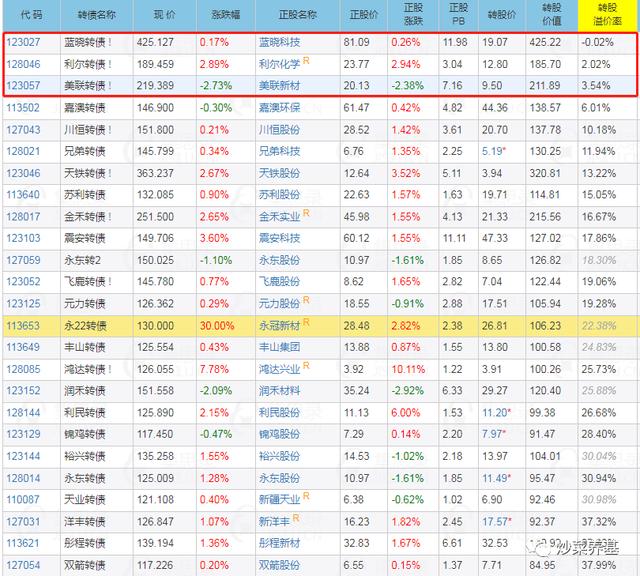Click the 转债名称 column header
Image resolution: width=640 pixels, height=576 pixels.
coord(97,15)
